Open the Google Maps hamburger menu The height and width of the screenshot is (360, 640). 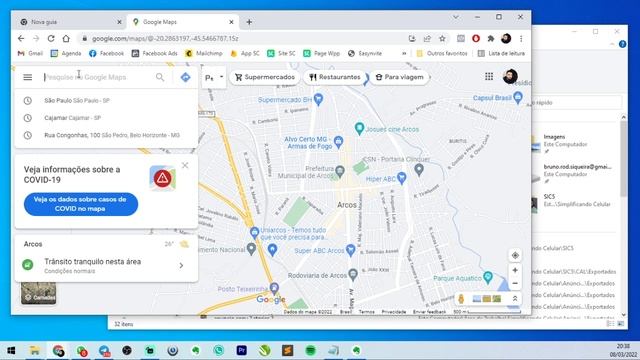pyautogui.click(x=27, y=77)
